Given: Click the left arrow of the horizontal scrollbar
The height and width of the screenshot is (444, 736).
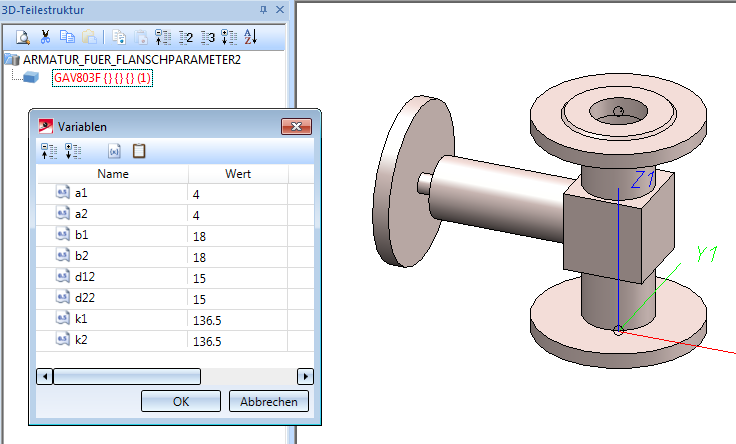Looking at the screenshot, I should coord(45,376).
